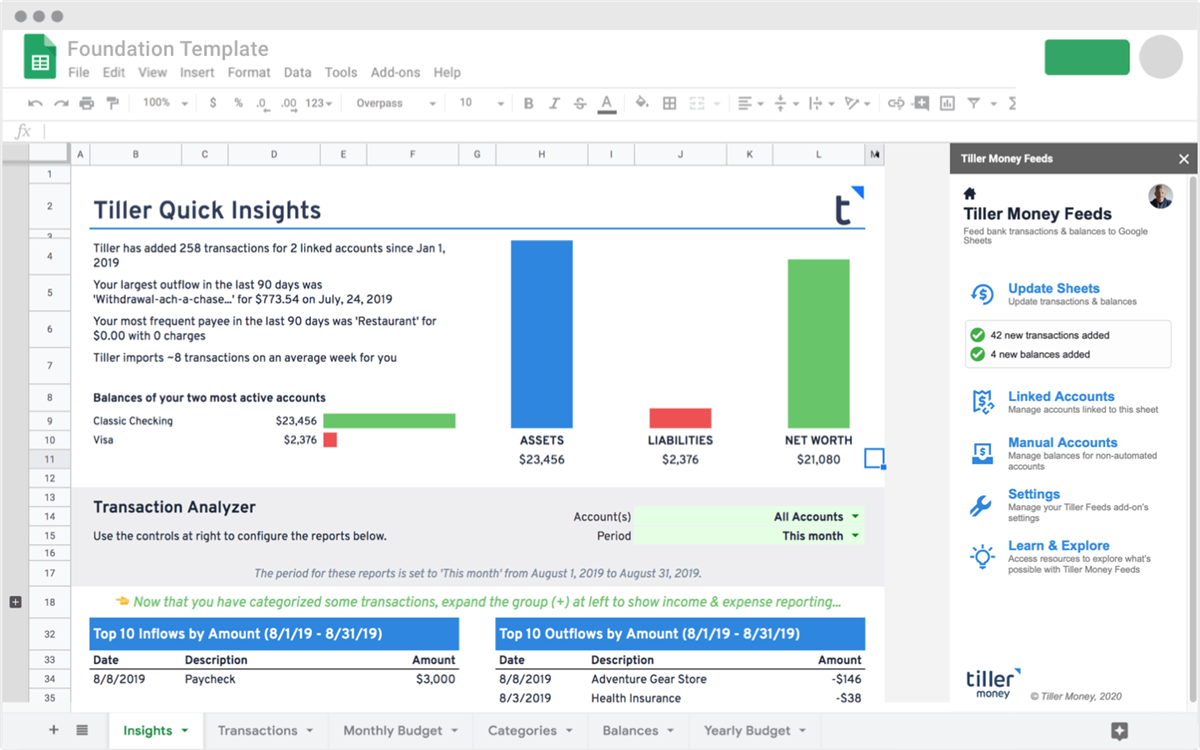Click the Google Sheets home logo
Image resolution: width=1200 pixels, height=750 pixels.
(40, 57)
